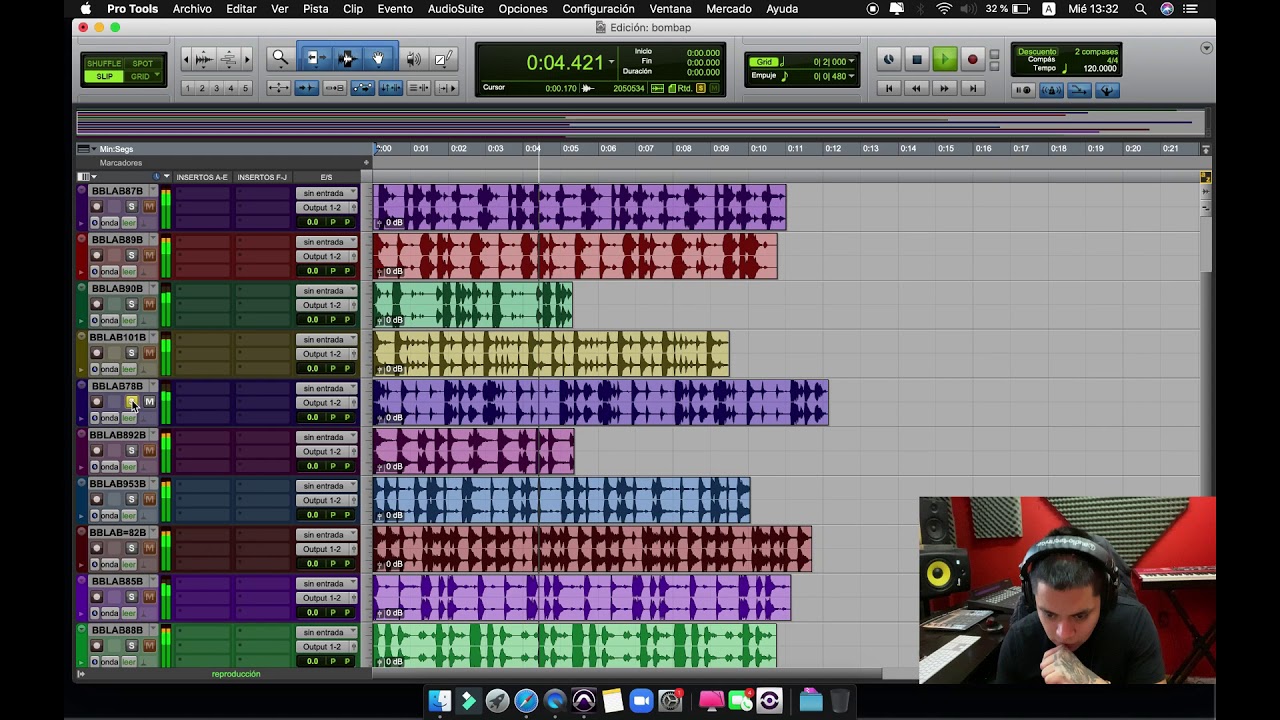Open the Ventana menu
Image resolution: width=1280 pixels, height=720 pixels.
pyautogui.click(x=670, y=9)
